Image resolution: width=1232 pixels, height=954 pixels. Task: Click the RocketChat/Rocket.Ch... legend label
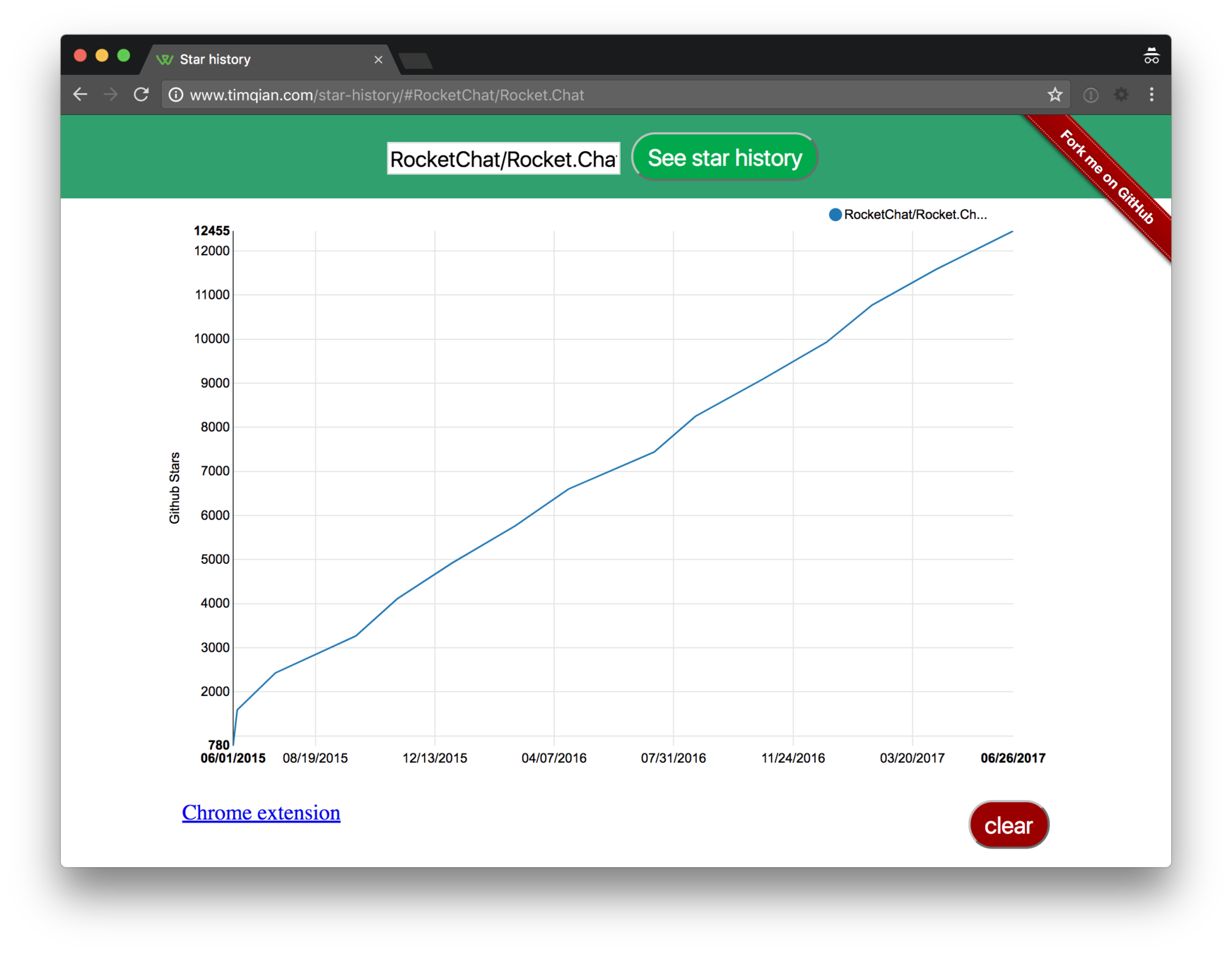915,215
